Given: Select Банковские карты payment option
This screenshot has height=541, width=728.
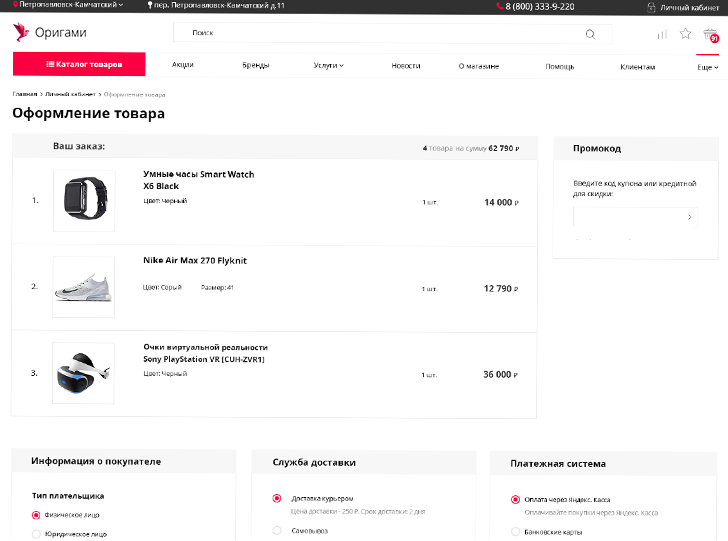Looking at the screenshot, I should [515, 531].
